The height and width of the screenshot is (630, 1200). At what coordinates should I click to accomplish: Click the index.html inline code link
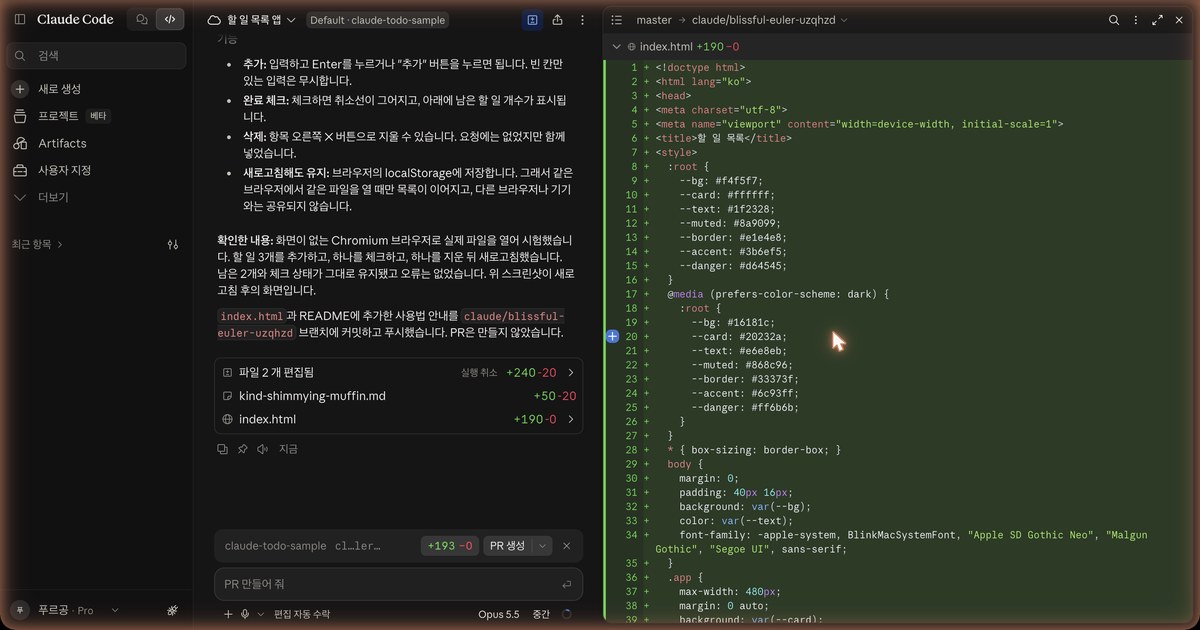coord(250,316)
